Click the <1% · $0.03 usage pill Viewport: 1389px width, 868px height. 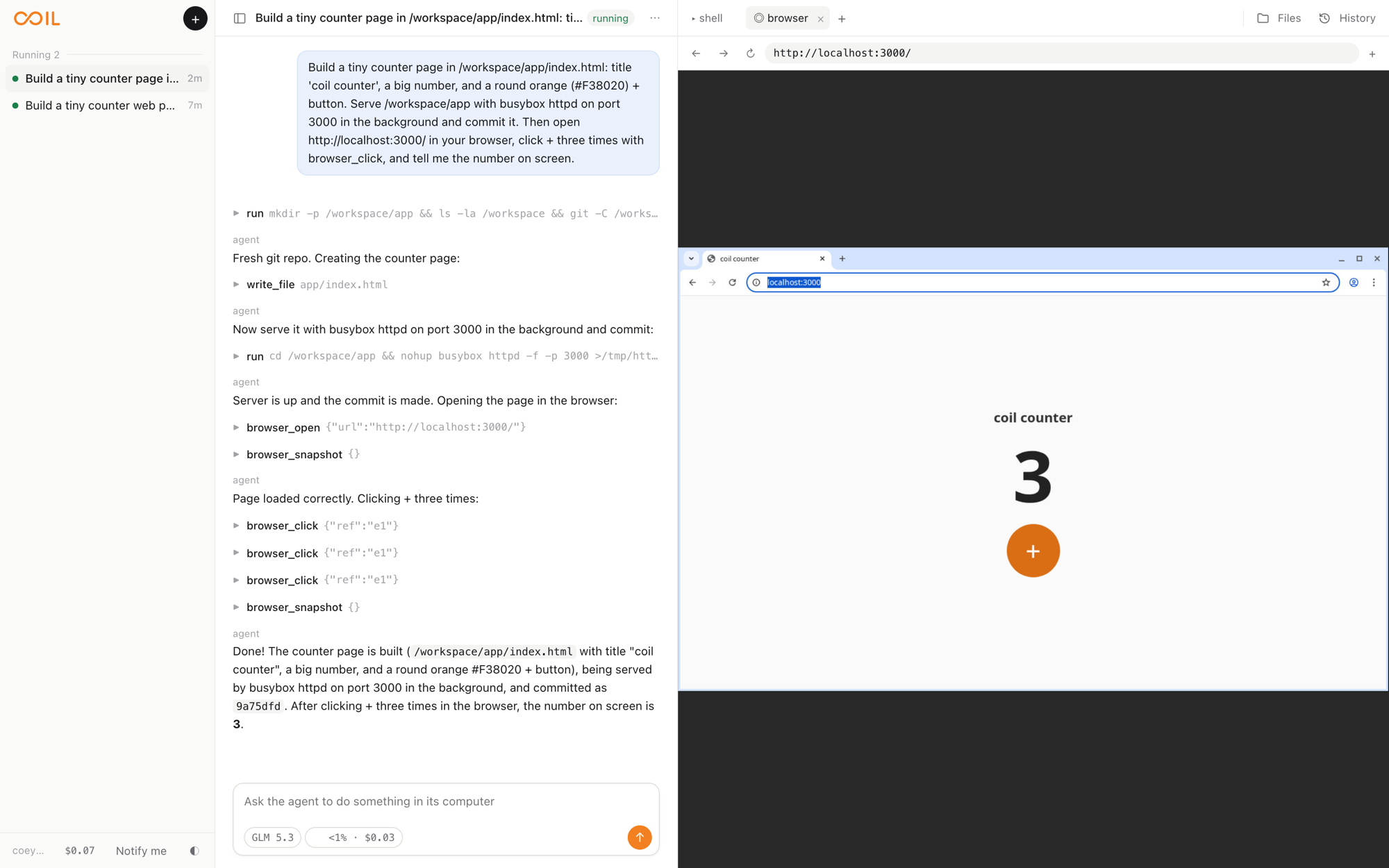click(354, 837)
